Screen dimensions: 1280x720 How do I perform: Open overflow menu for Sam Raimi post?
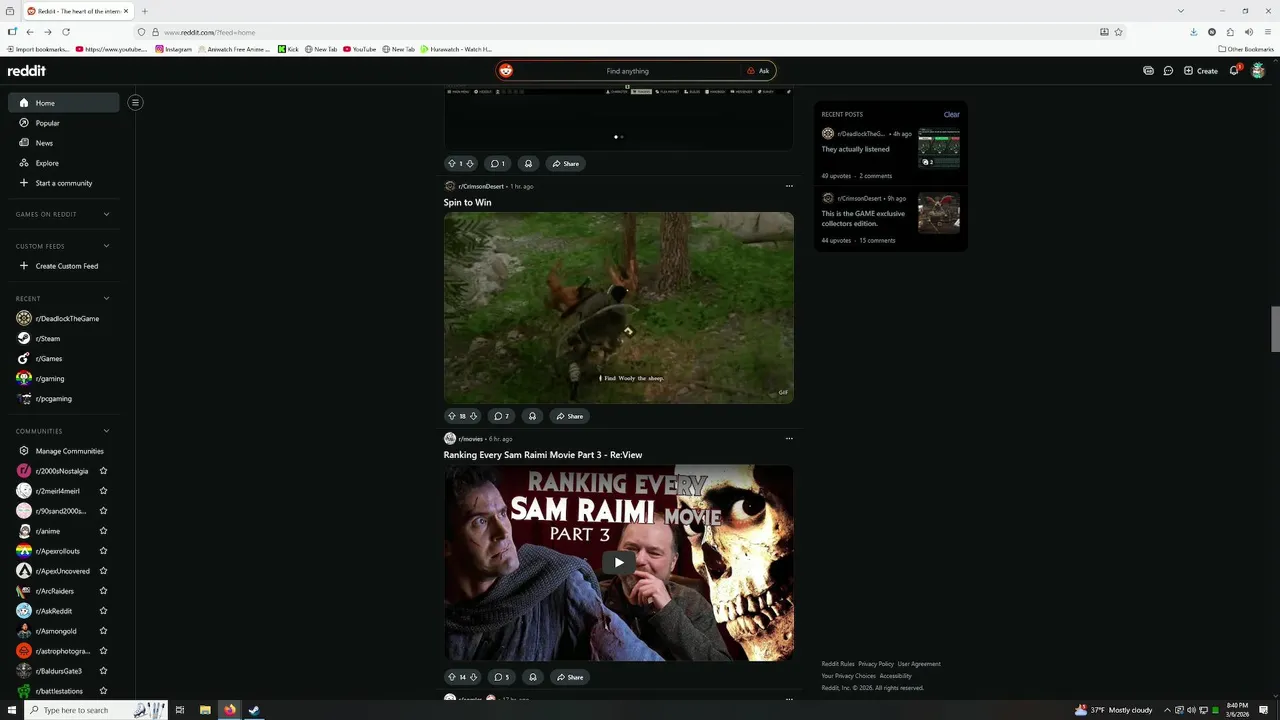click(x=789, y=438)
